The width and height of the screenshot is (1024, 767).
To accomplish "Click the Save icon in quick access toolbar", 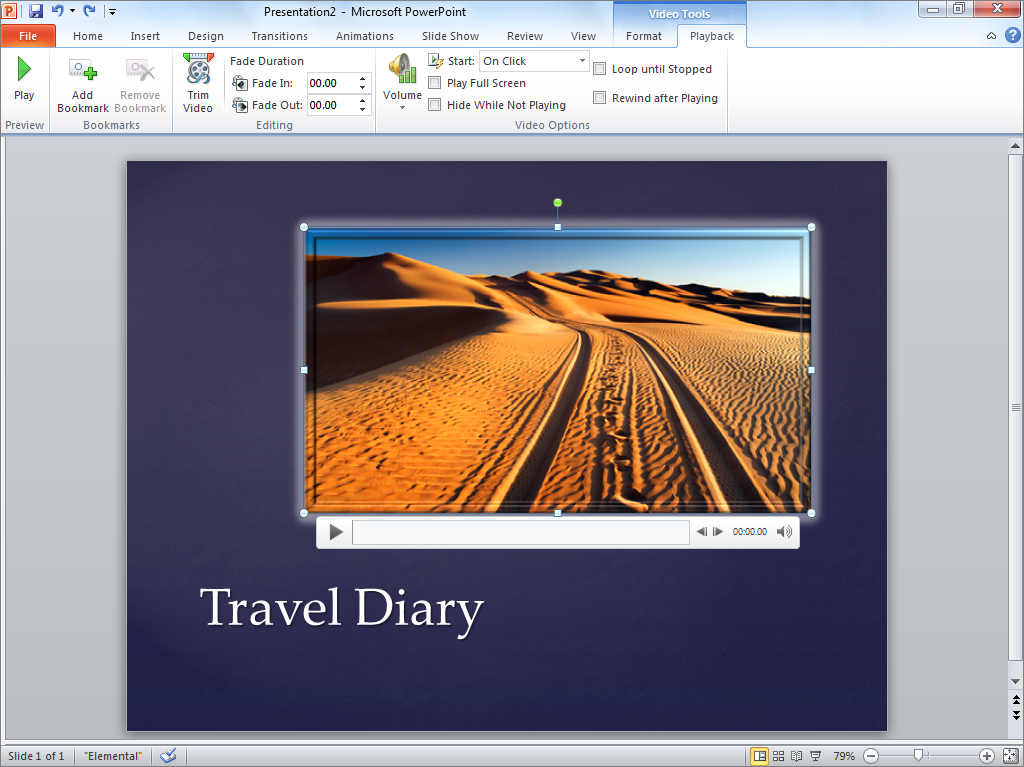I will coord(36,11).
